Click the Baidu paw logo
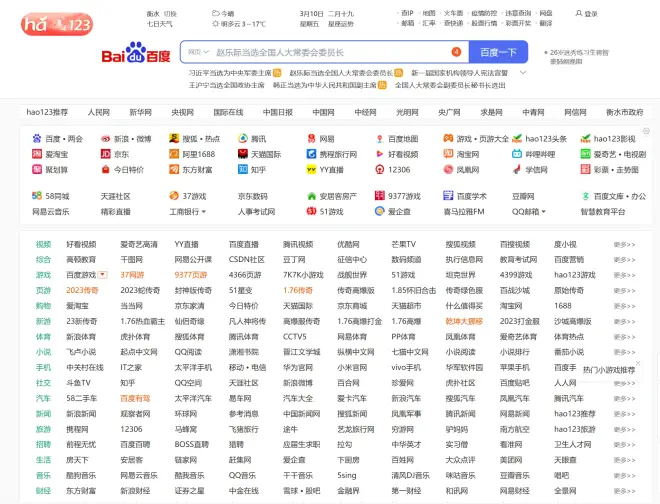Screen dimensions: 660x504 click(136, 52)
